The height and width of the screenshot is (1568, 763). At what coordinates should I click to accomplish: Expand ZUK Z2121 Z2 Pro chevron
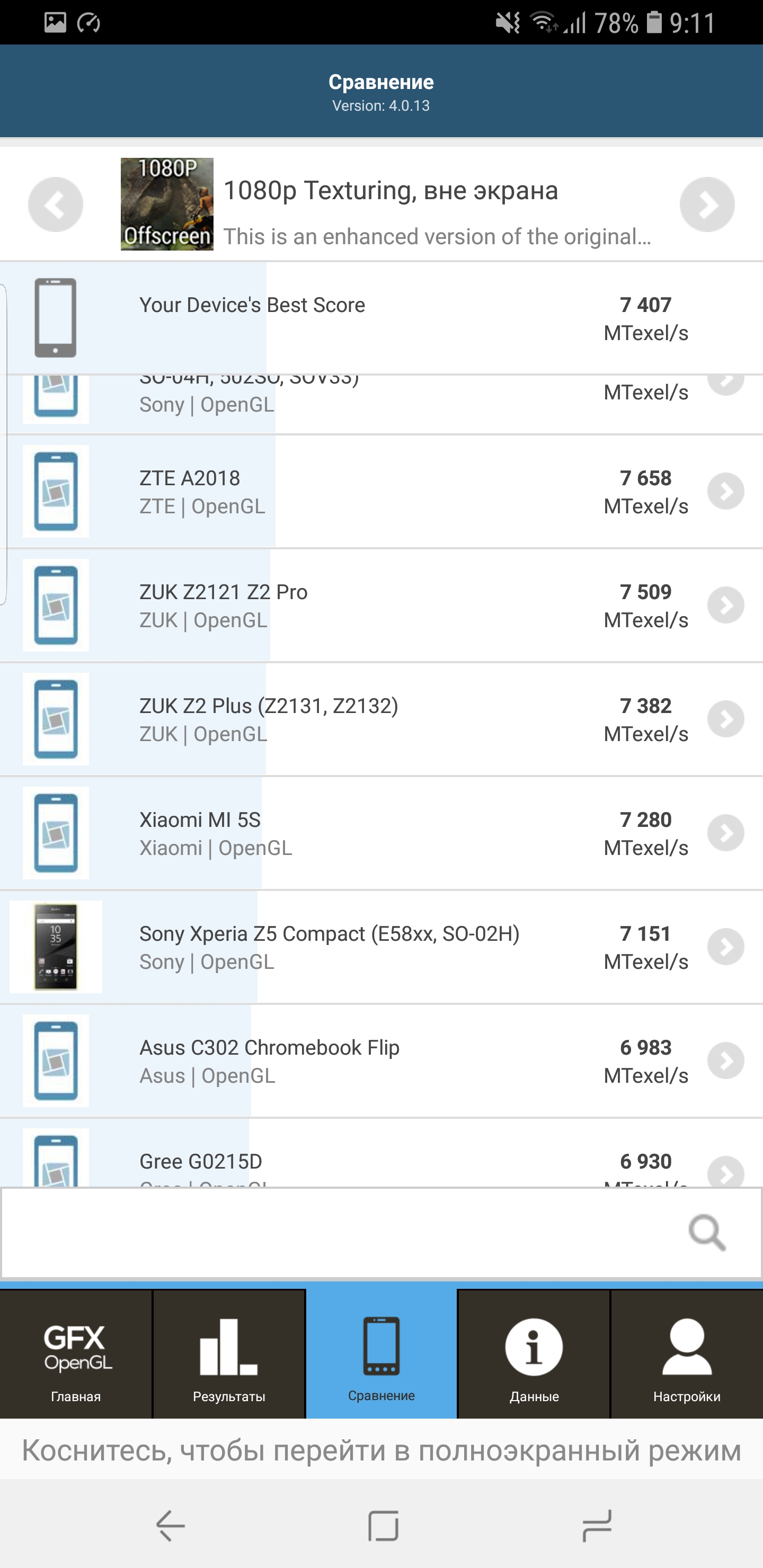pos(725,605)
